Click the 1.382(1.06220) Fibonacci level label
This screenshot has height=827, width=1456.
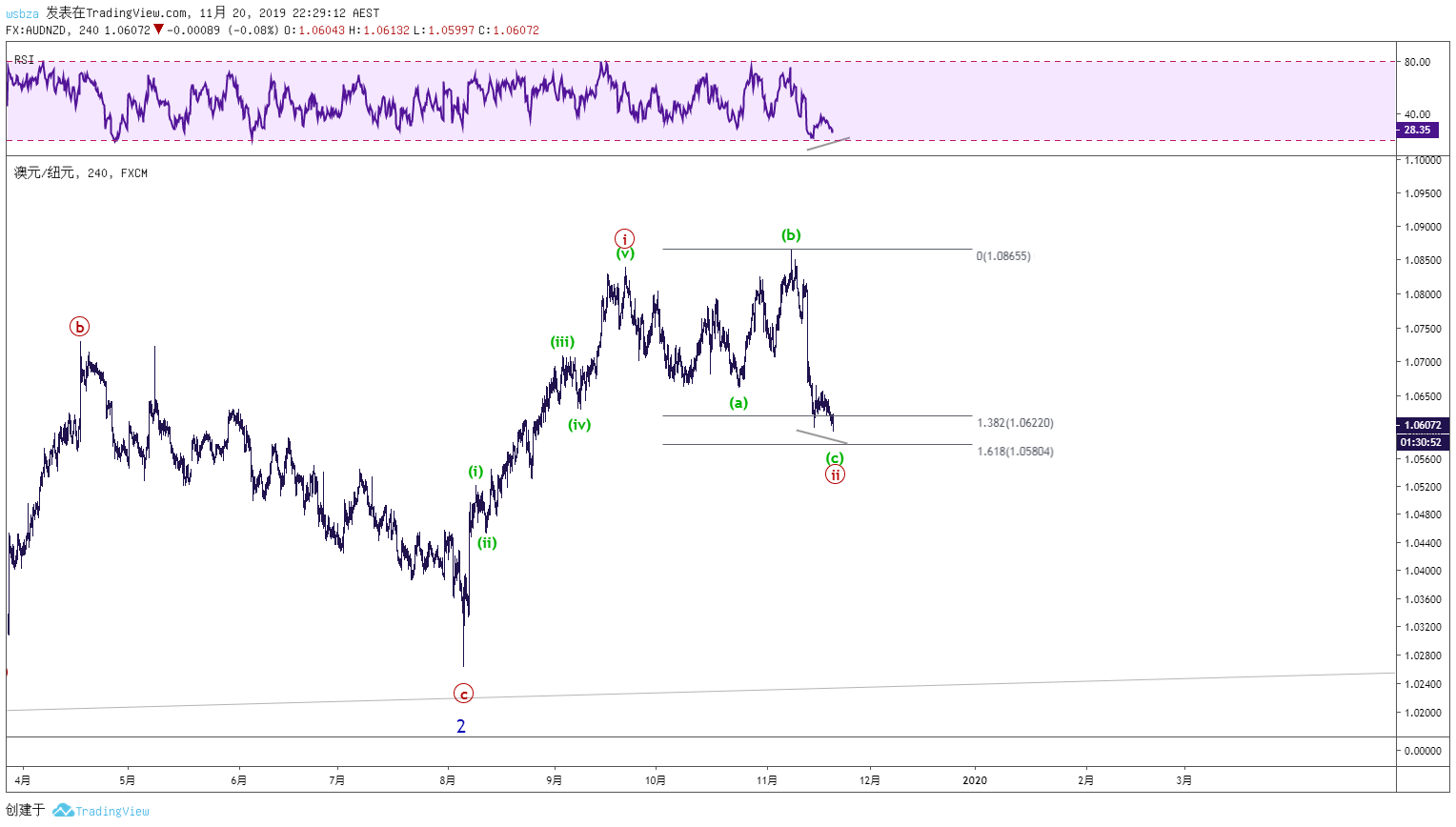1015,423
